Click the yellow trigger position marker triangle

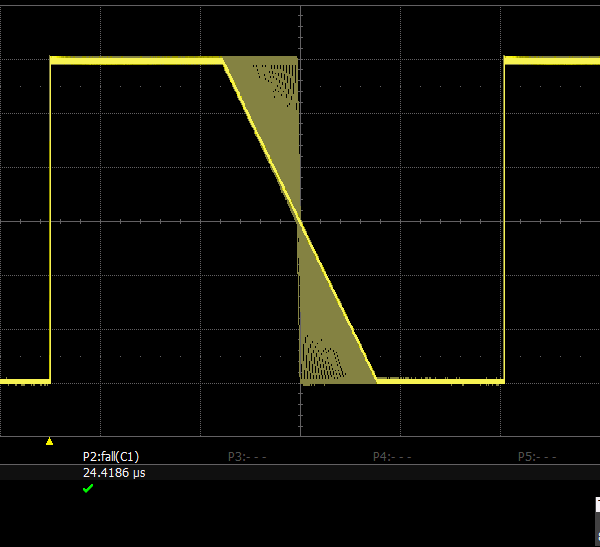(x=49, y=441)
